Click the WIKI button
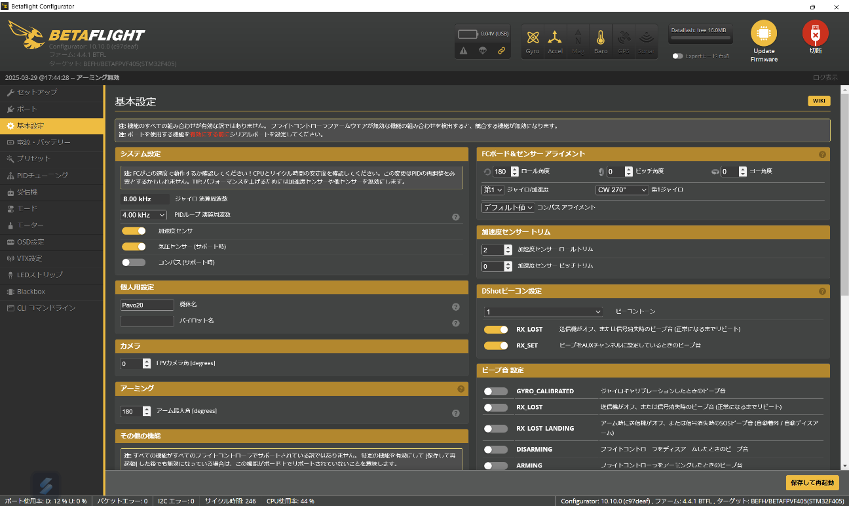The width and height of the screenshot is (850, 506). pos(818,101)
